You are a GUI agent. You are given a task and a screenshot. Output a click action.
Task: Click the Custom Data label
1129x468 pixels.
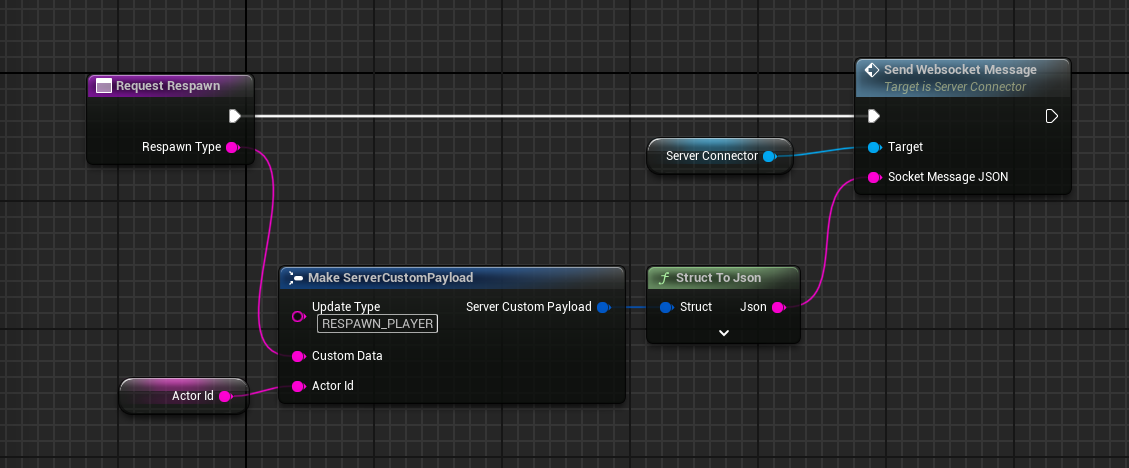click(347, 356)
